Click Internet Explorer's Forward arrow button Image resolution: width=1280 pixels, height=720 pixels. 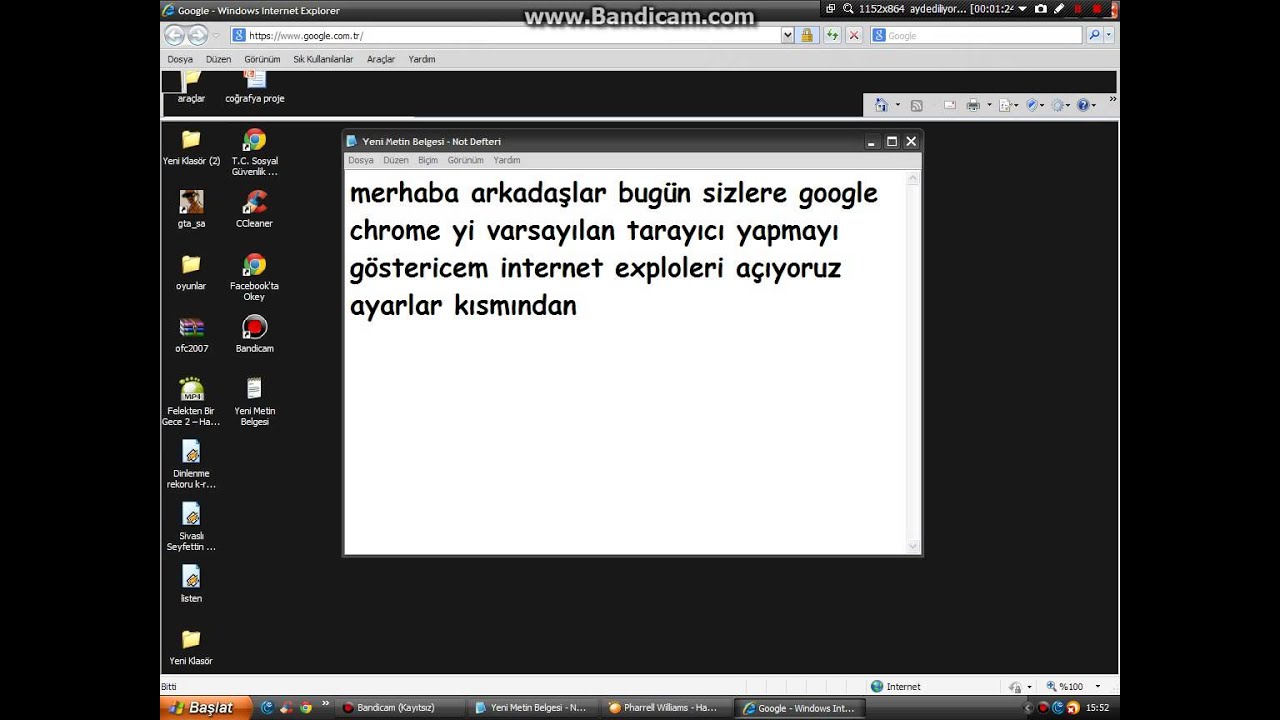198,35
